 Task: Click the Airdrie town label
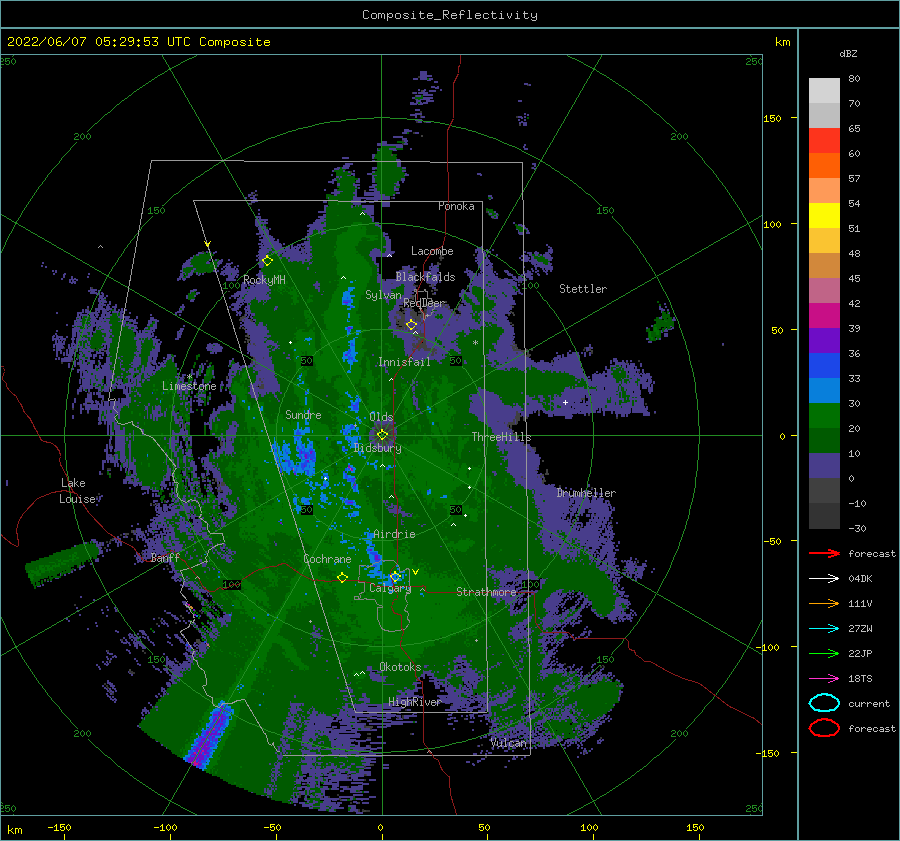(x=394, y=534)
